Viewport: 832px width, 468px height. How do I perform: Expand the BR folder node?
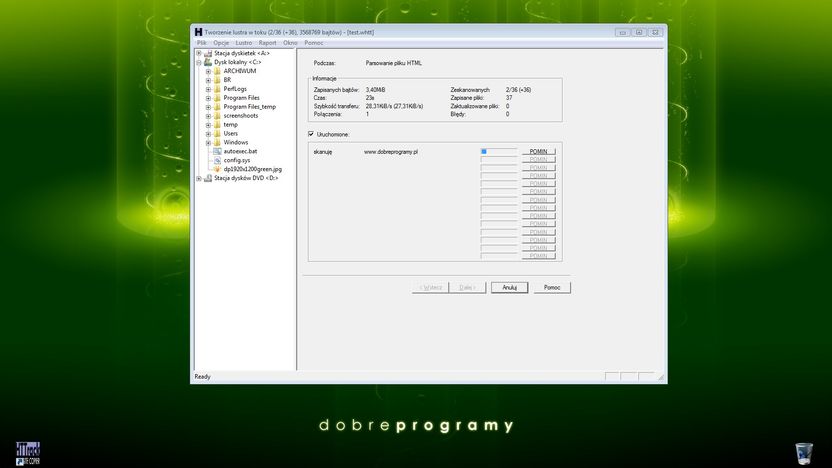coord(208,80)
